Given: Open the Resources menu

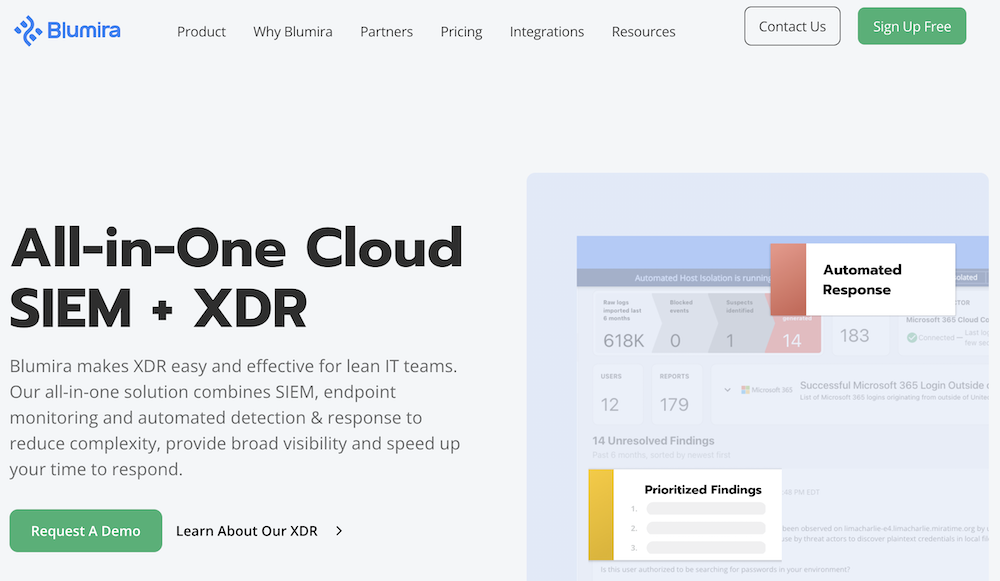Looking at the screenshot, I should click(643, 32).
